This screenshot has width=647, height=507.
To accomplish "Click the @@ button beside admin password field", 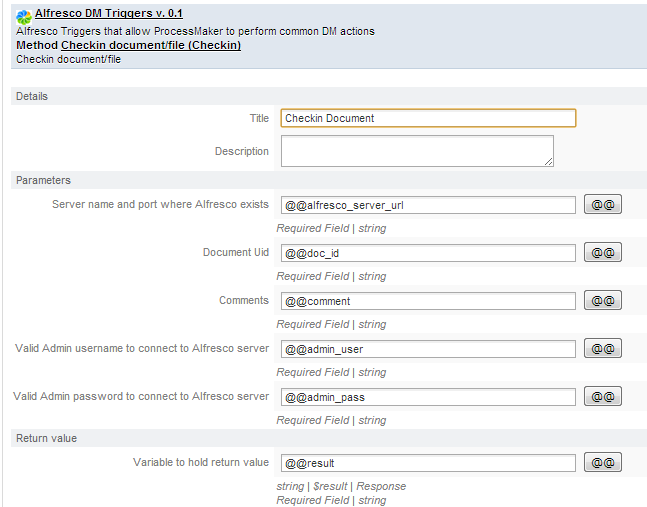I will (602, 396).
